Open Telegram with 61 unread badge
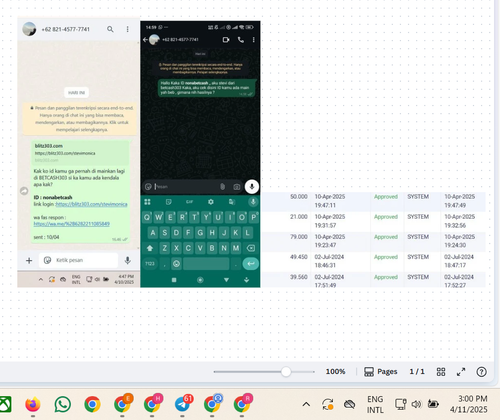 183,403
